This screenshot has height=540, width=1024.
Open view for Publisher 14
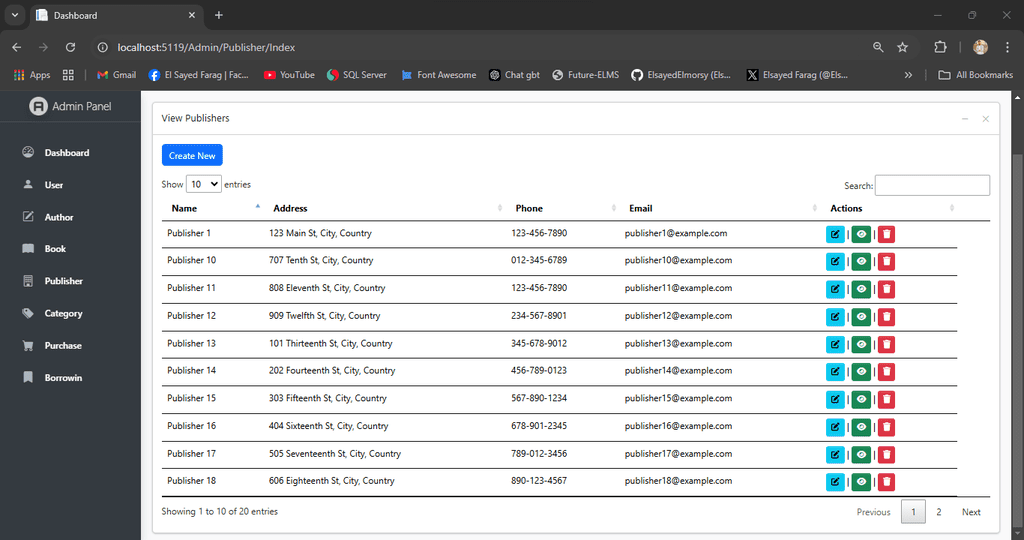click(x=861, y=372)
